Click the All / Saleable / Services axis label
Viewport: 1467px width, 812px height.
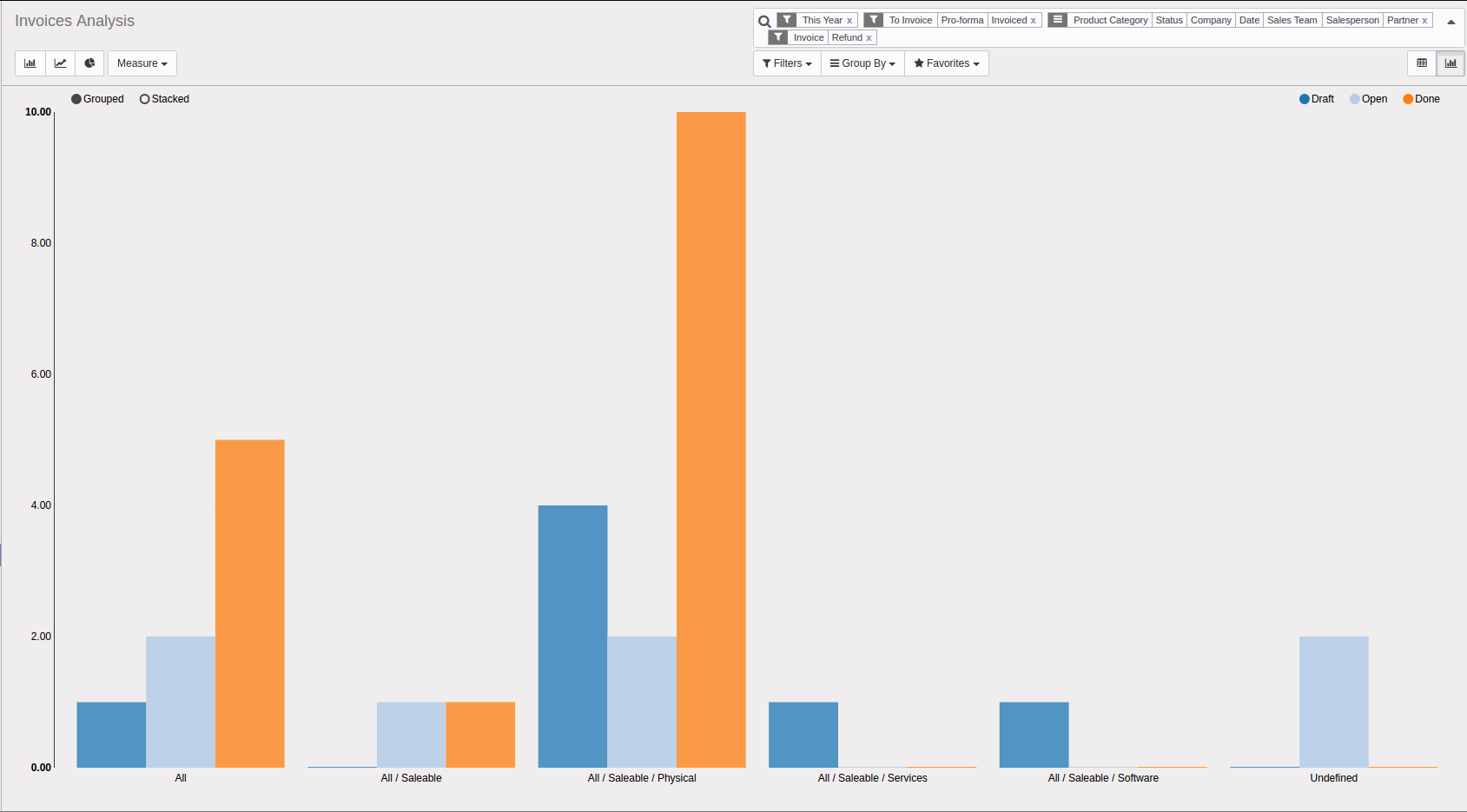[x=873, y=778]
